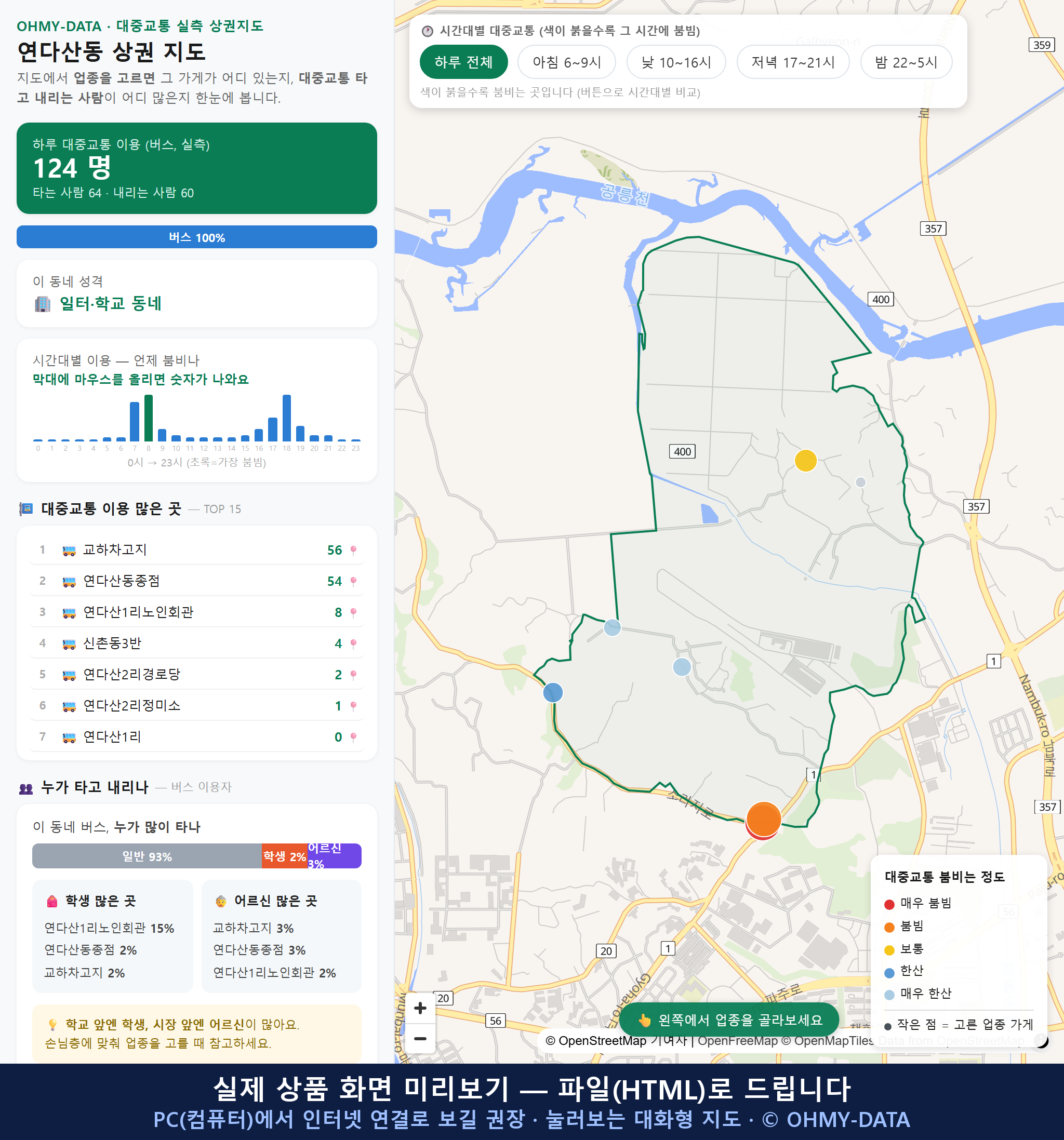Click the student icon in 학생 많은 곳
1064x1140 pixels.
52,901
